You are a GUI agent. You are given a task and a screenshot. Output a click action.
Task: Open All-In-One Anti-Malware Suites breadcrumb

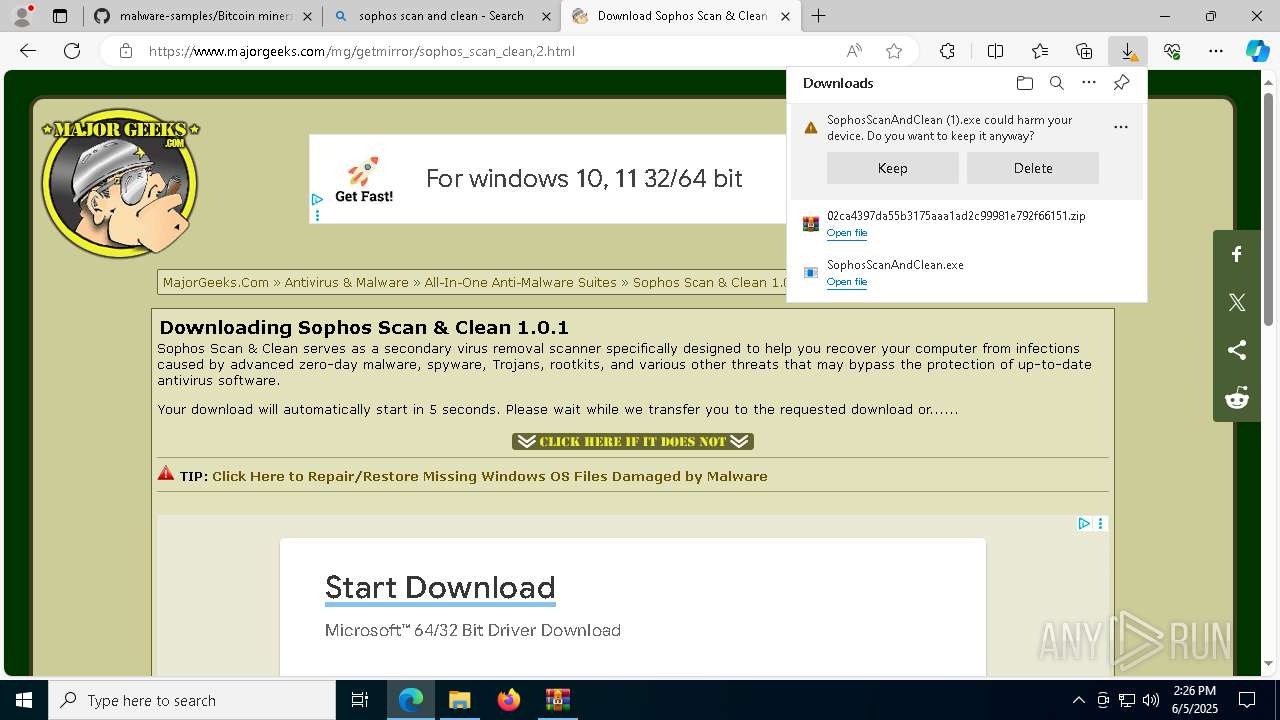(x=520, y=282)
